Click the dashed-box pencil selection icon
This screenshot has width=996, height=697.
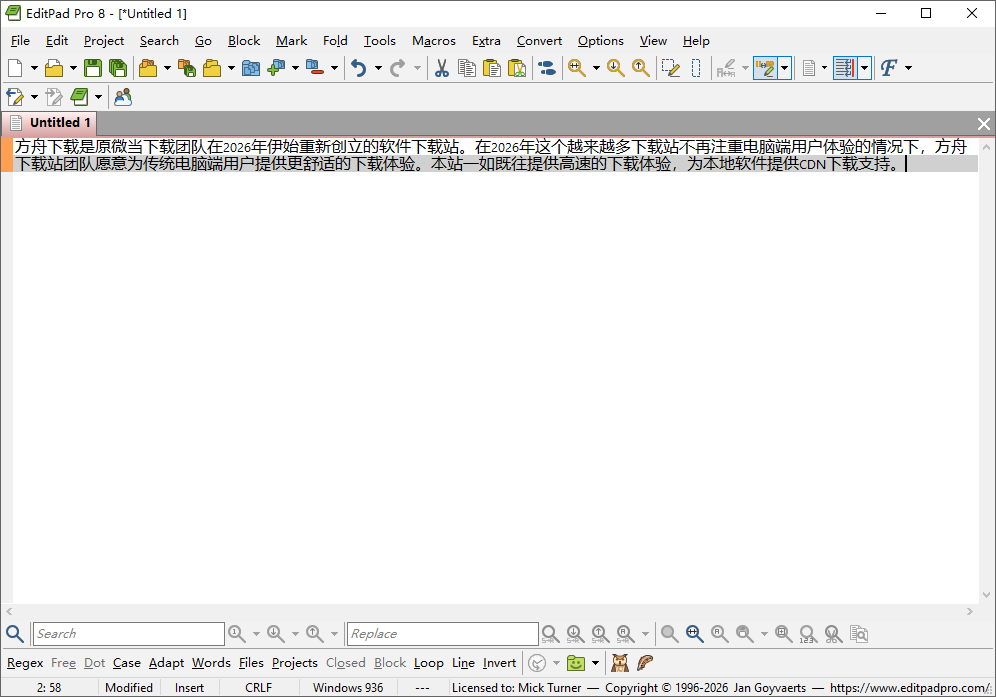(x=671, y=68)
